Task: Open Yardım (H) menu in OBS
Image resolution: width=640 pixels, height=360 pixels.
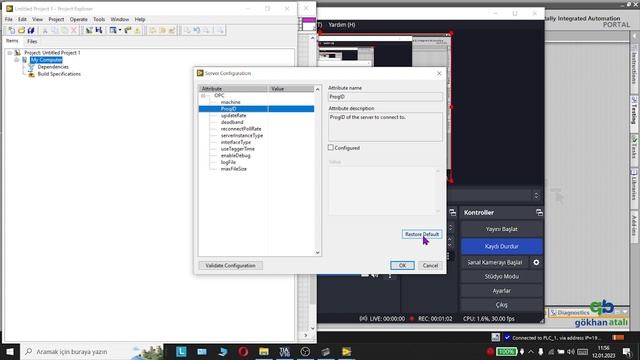Action: tap(342, 24)
